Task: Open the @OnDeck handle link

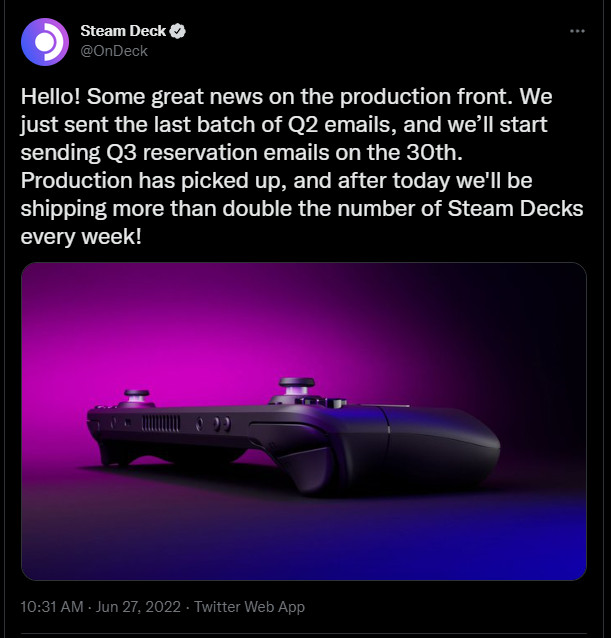Action: pos(114,51)
